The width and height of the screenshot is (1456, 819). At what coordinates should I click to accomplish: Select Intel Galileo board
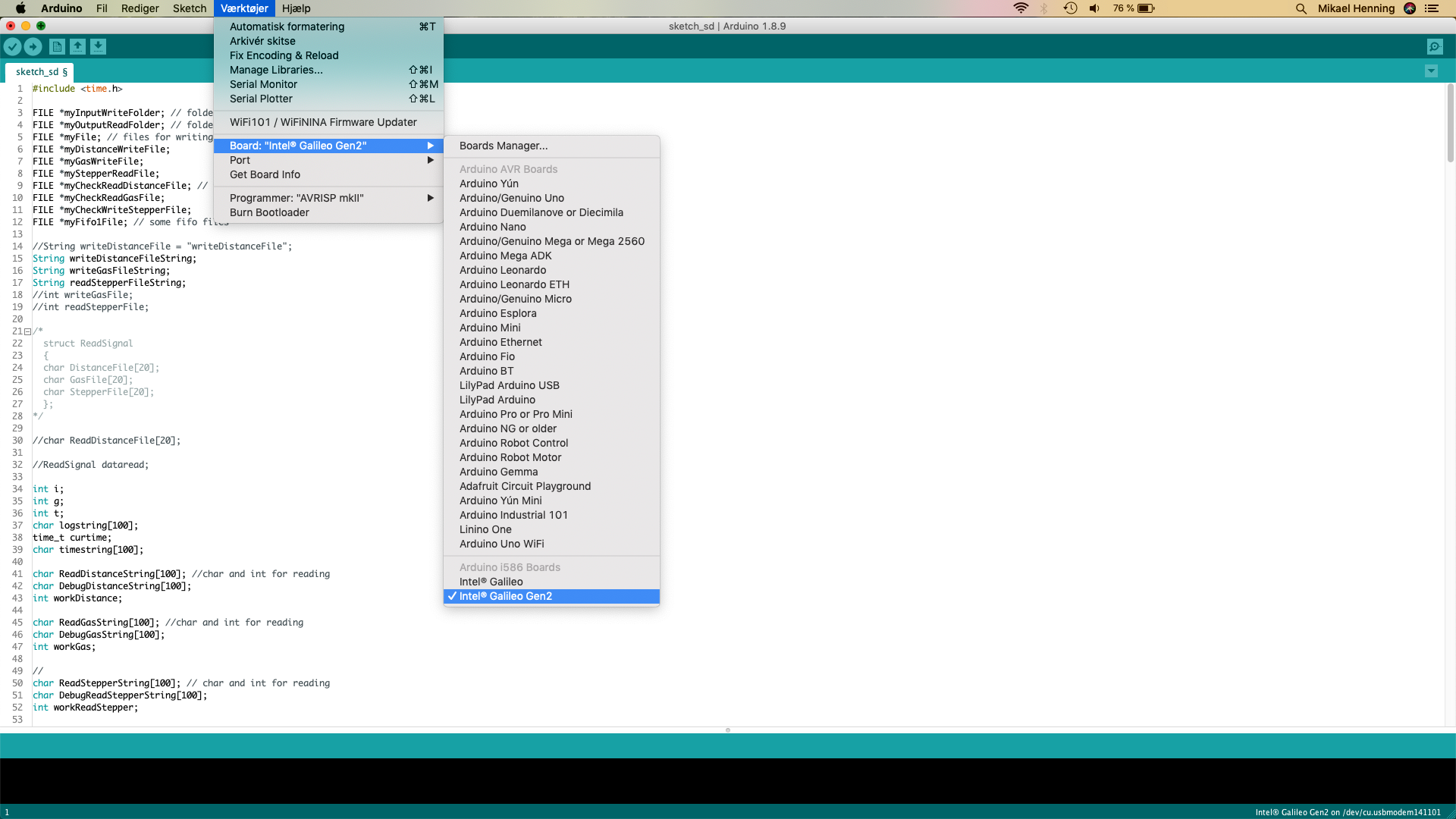click(x=551, y=582)
